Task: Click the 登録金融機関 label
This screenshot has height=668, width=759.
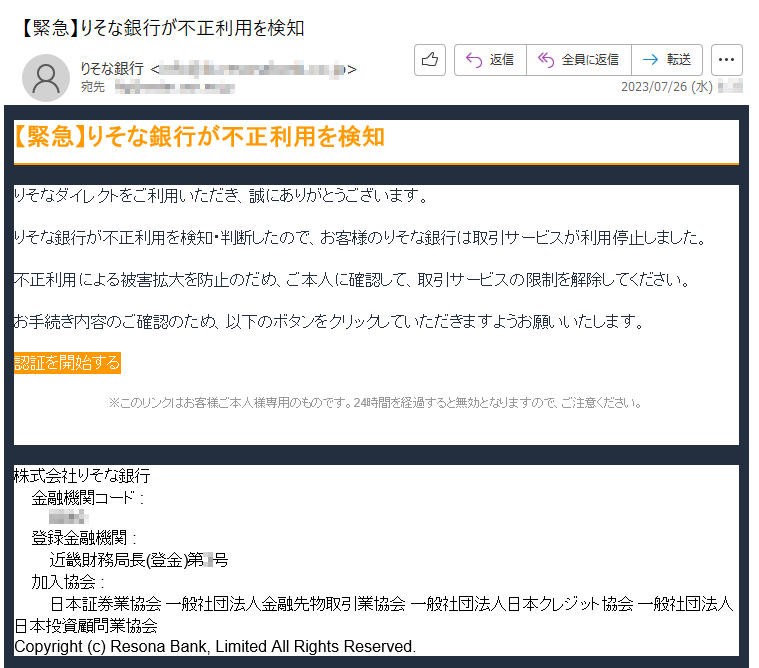Action: click(x=84, y=538)
